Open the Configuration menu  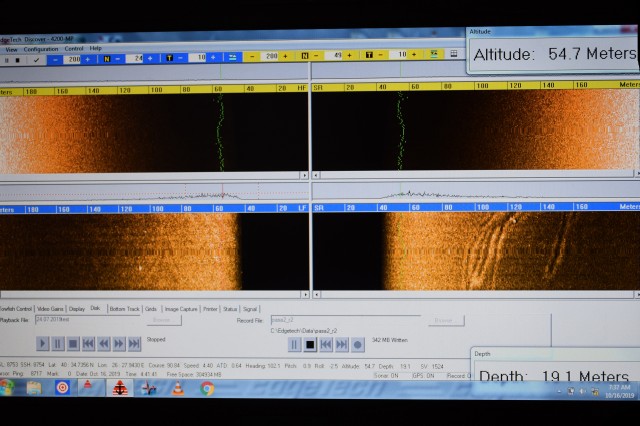pos(41,48)
